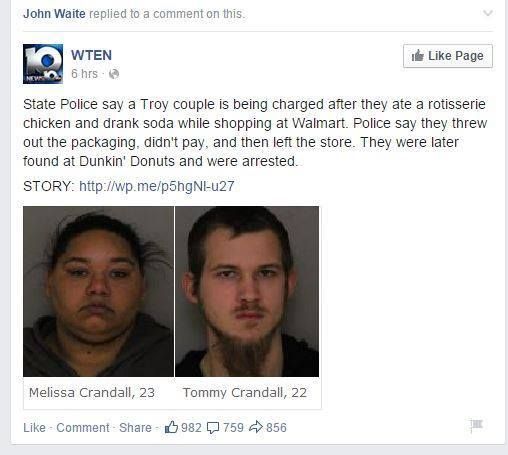Image resolution: width=508 pixels, height=455 pixels.
Task: Open the post options chevron dropdown
Action: [x=488, y=13]
